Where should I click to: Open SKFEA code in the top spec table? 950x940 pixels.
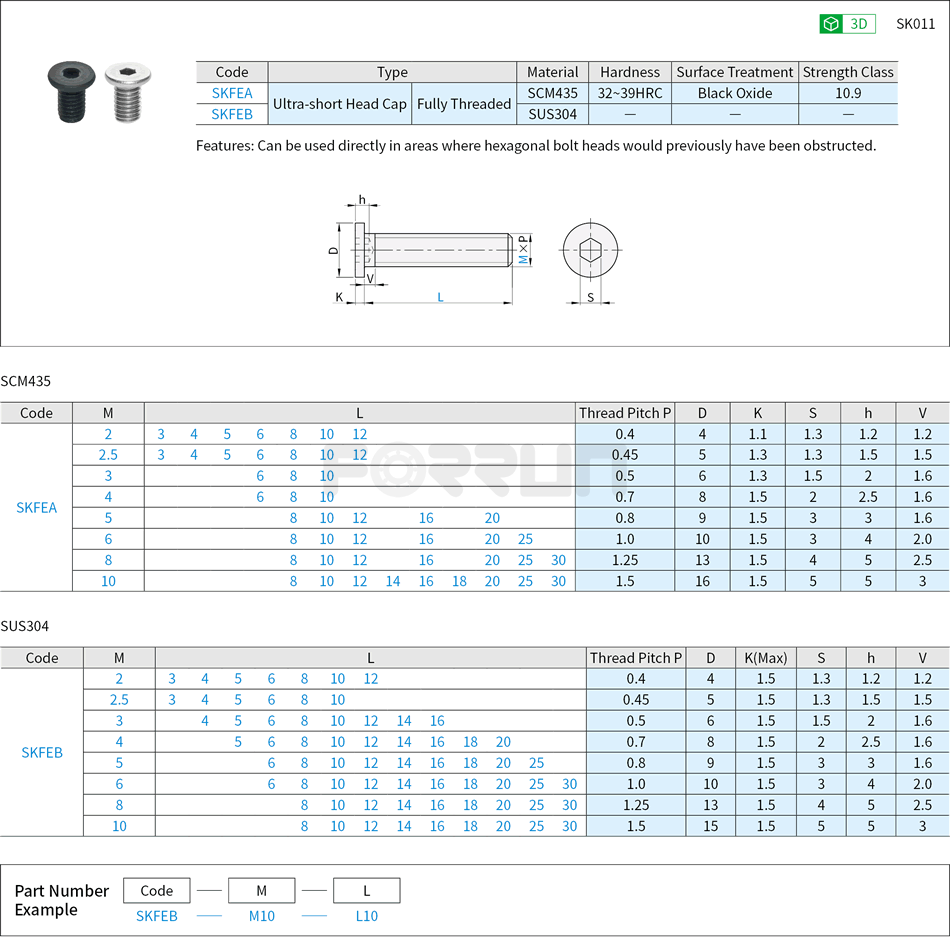[x=232, y=93]
